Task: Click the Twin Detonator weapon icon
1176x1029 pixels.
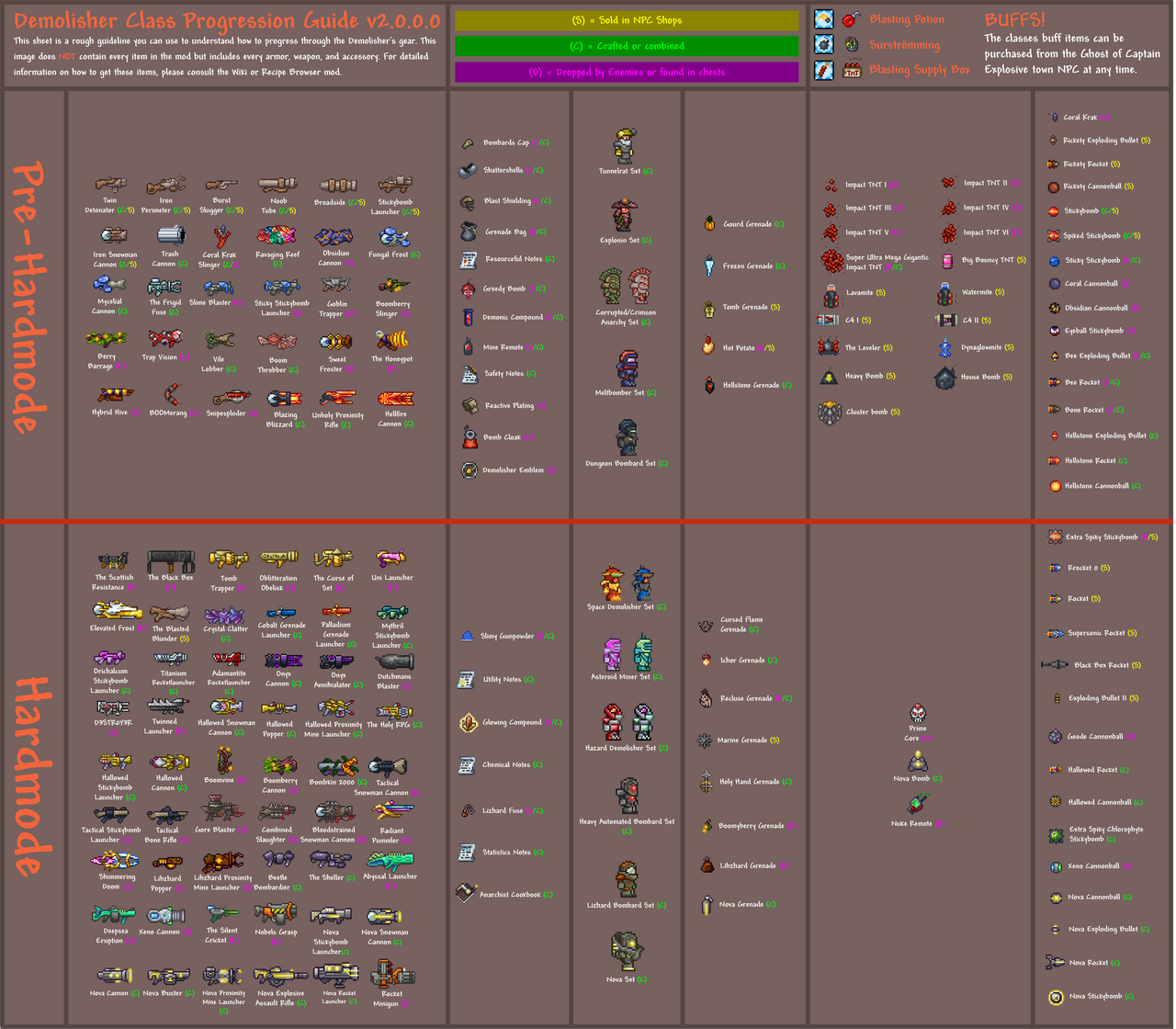Action: [x=111, y=185]
